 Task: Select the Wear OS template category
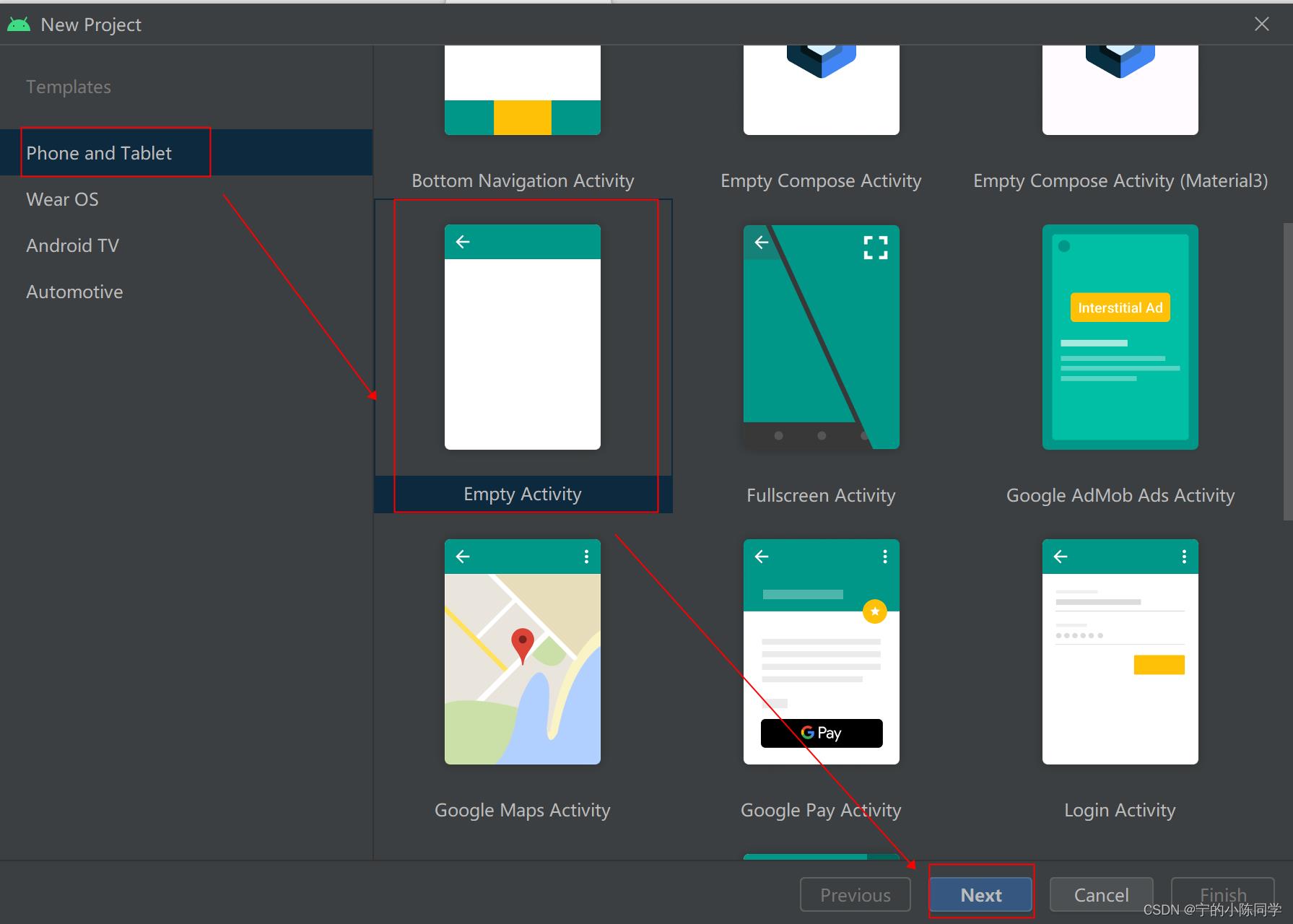click(x=186, y=199)
